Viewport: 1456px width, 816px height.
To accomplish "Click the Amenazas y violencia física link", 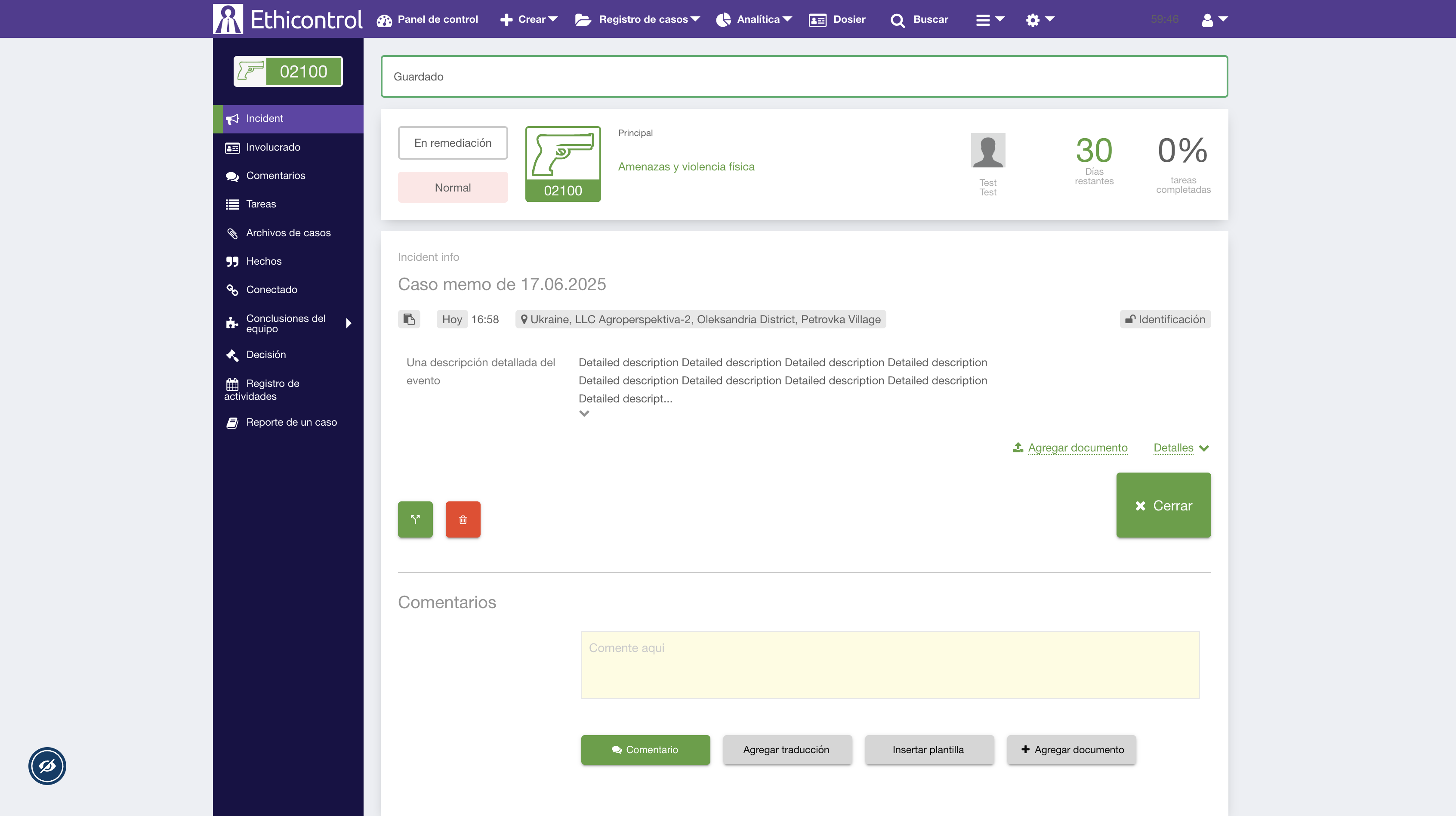I will pos(685,166).
